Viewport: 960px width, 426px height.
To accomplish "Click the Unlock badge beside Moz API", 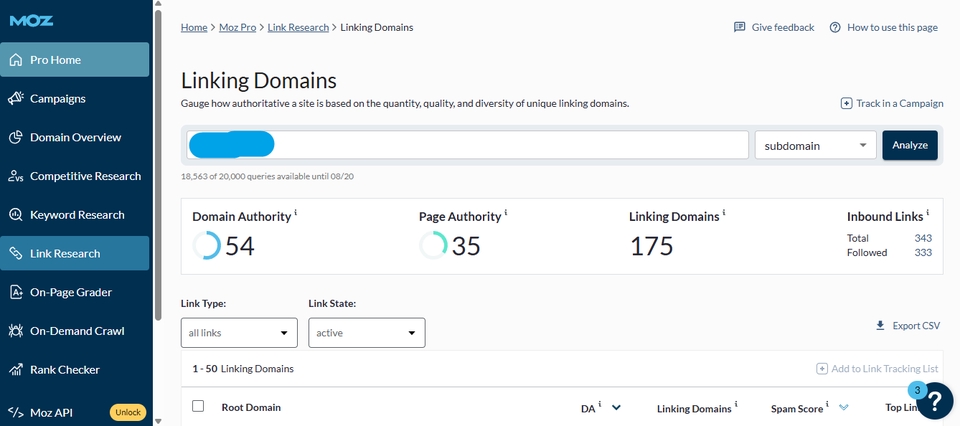I will coord(128,413).
